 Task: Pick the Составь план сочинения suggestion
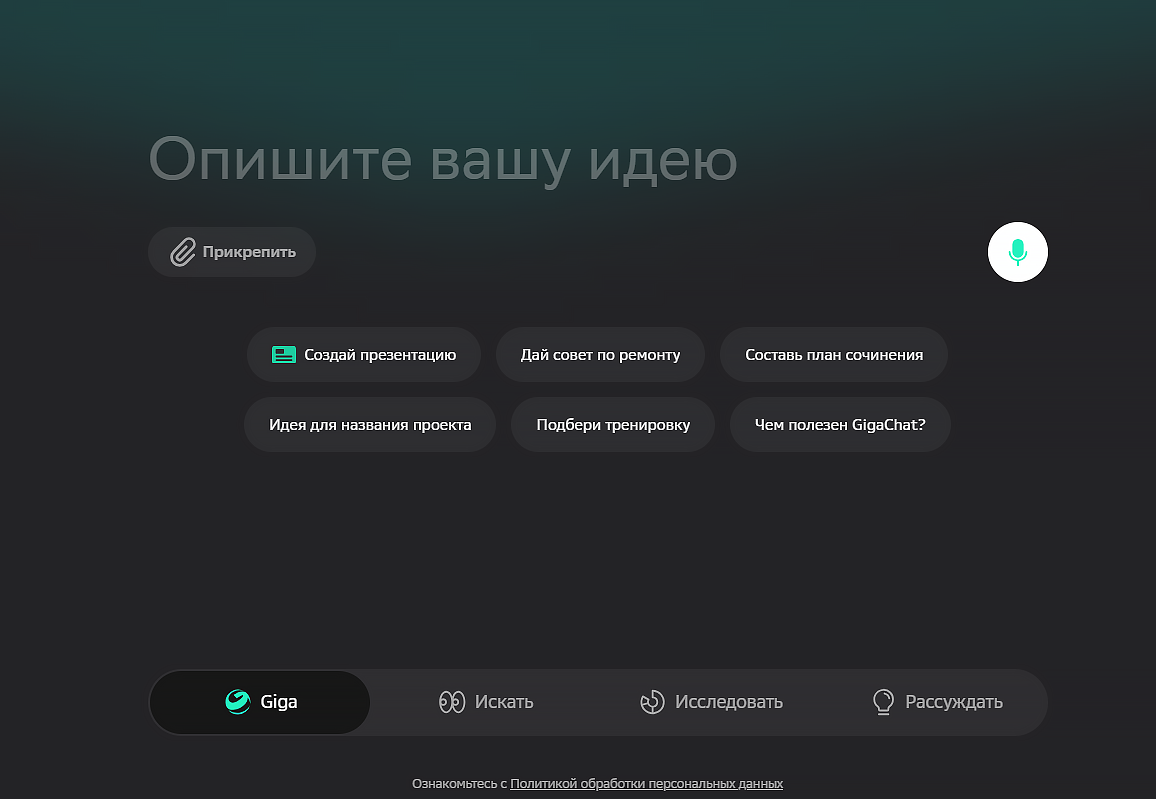point(833,355)
